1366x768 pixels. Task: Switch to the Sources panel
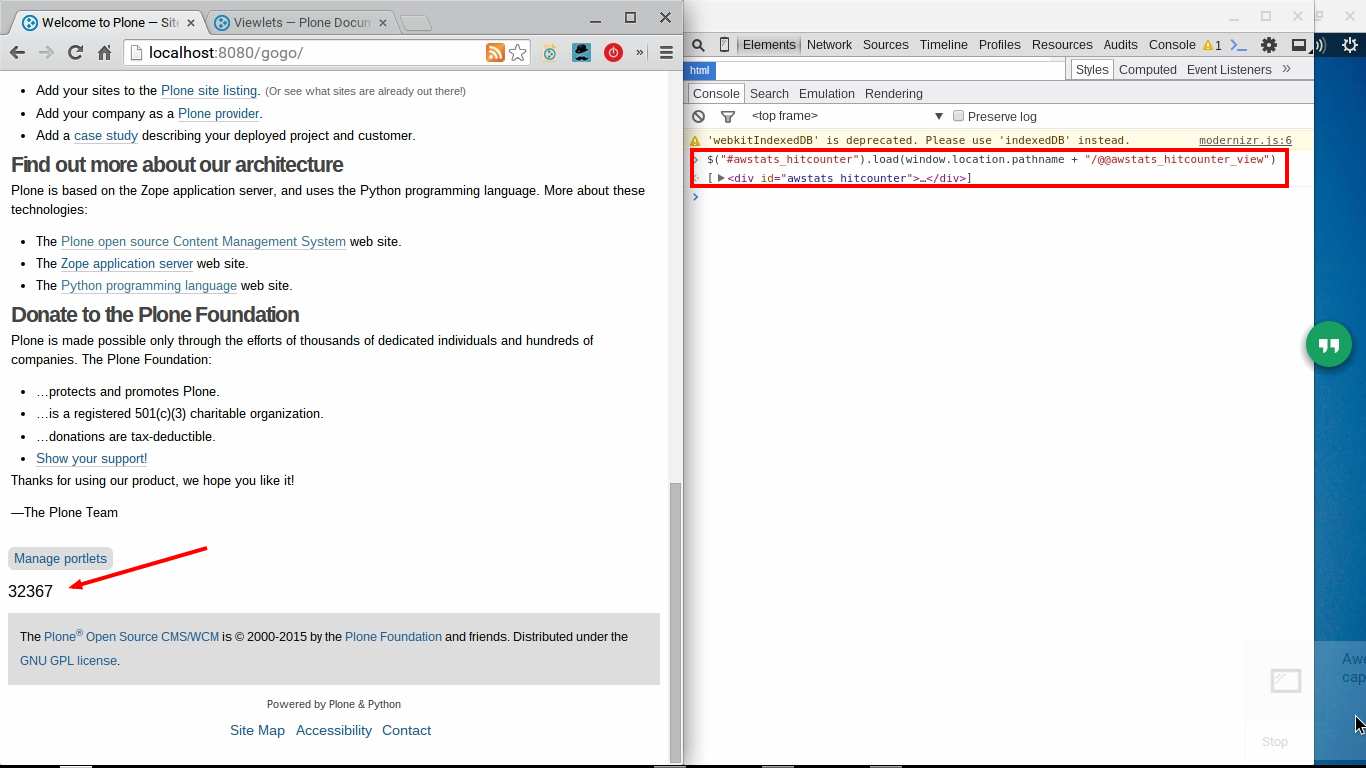point(886,45)
